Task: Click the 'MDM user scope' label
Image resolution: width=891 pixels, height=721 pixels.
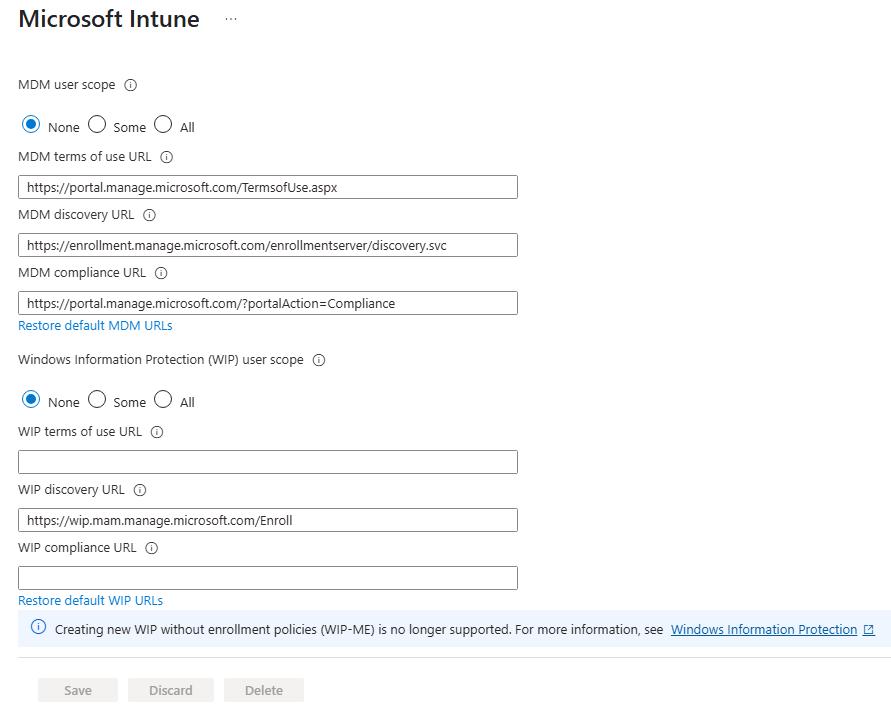Action: pos(66,85)
